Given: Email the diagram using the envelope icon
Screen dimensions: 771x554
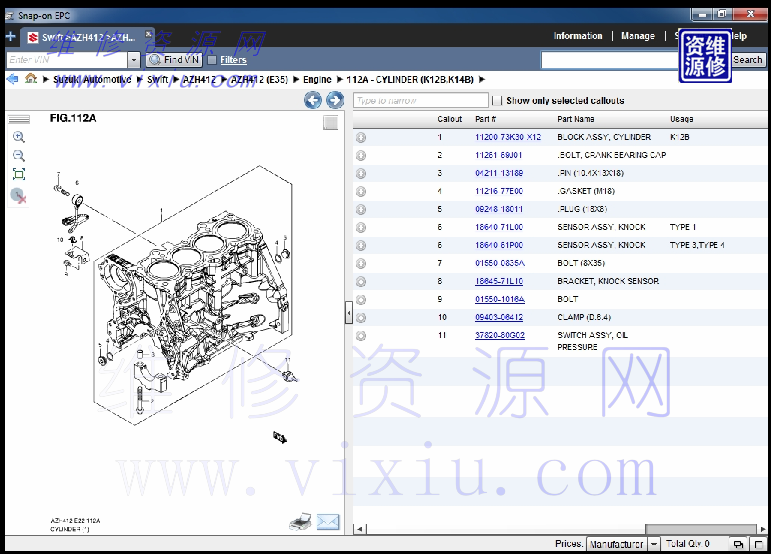Looking at the screenshot, I should pos(328,521).
